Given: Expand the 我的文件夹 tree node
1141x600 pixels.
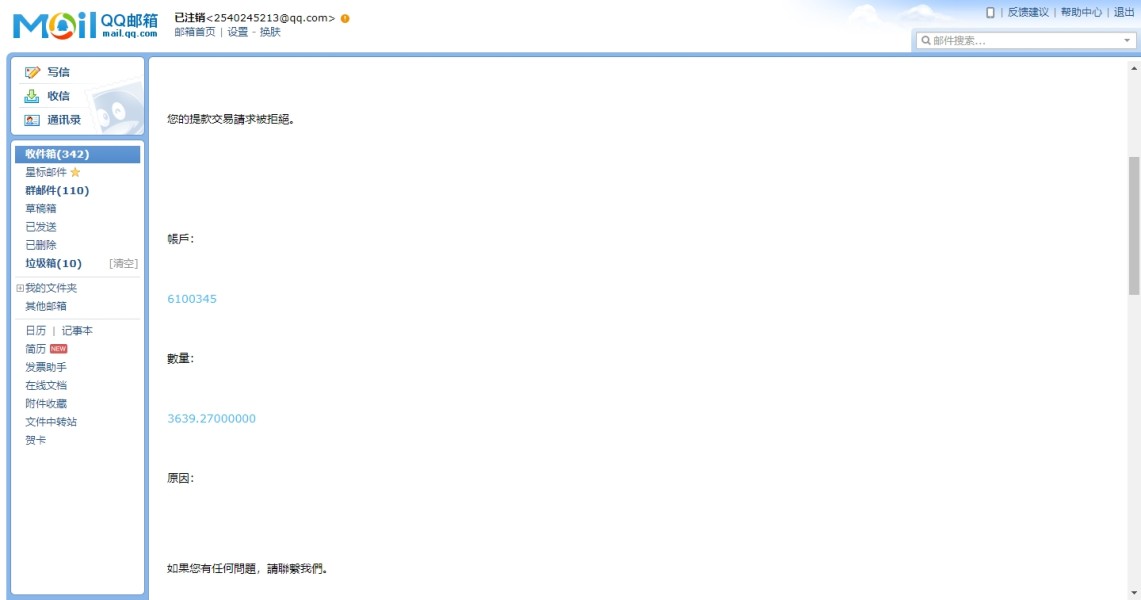Looking at the screenshot, I should pyautogui.click(x=20, y=288).
